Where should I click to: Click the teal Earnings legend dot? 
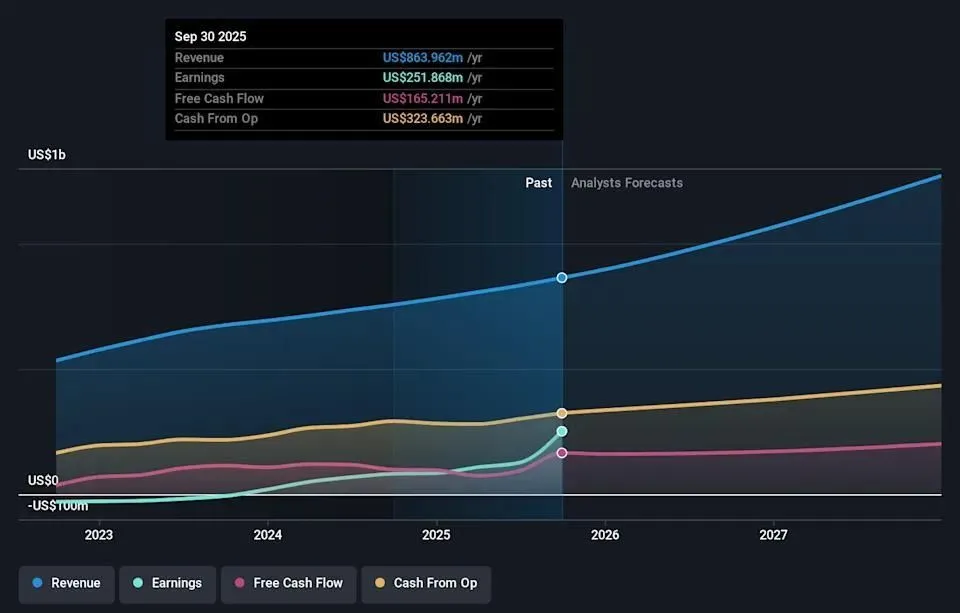coord(137,583)
